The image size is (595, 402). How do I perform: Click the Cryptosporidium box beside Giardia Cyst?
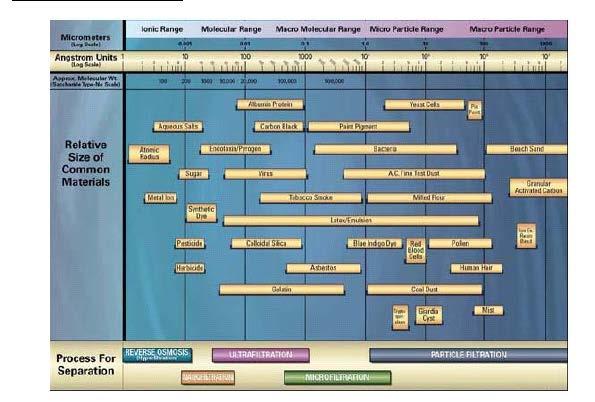click(400, 317)
